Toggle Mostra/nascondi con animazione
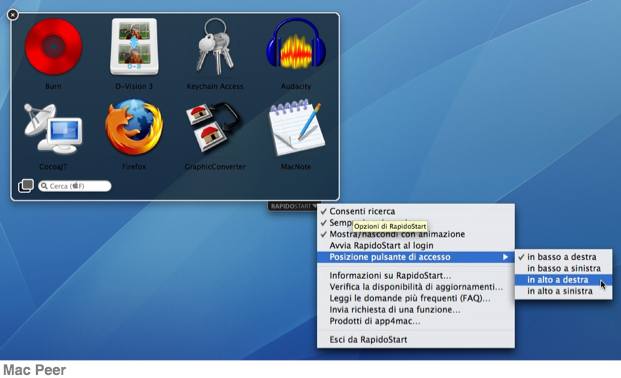 pos(416,234)
